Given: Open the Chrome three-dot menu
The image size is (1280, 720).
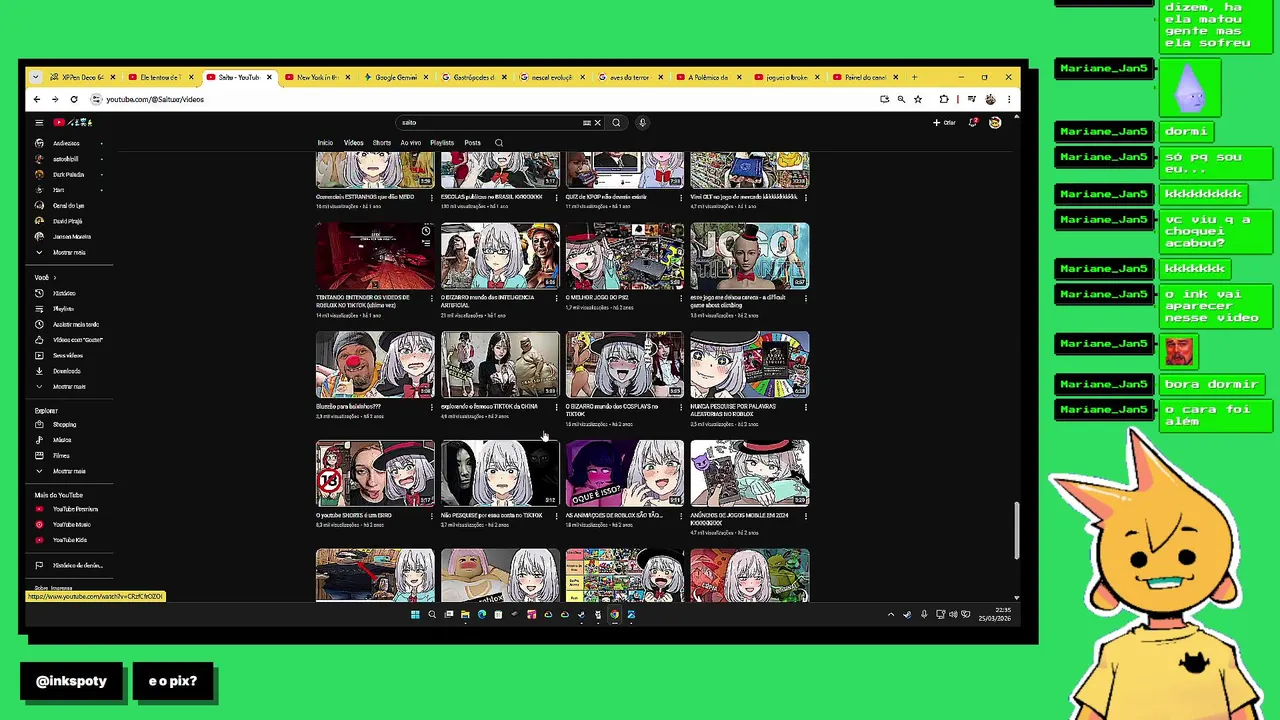Looking at the screenshot, I should click(x=1009, y=99).
